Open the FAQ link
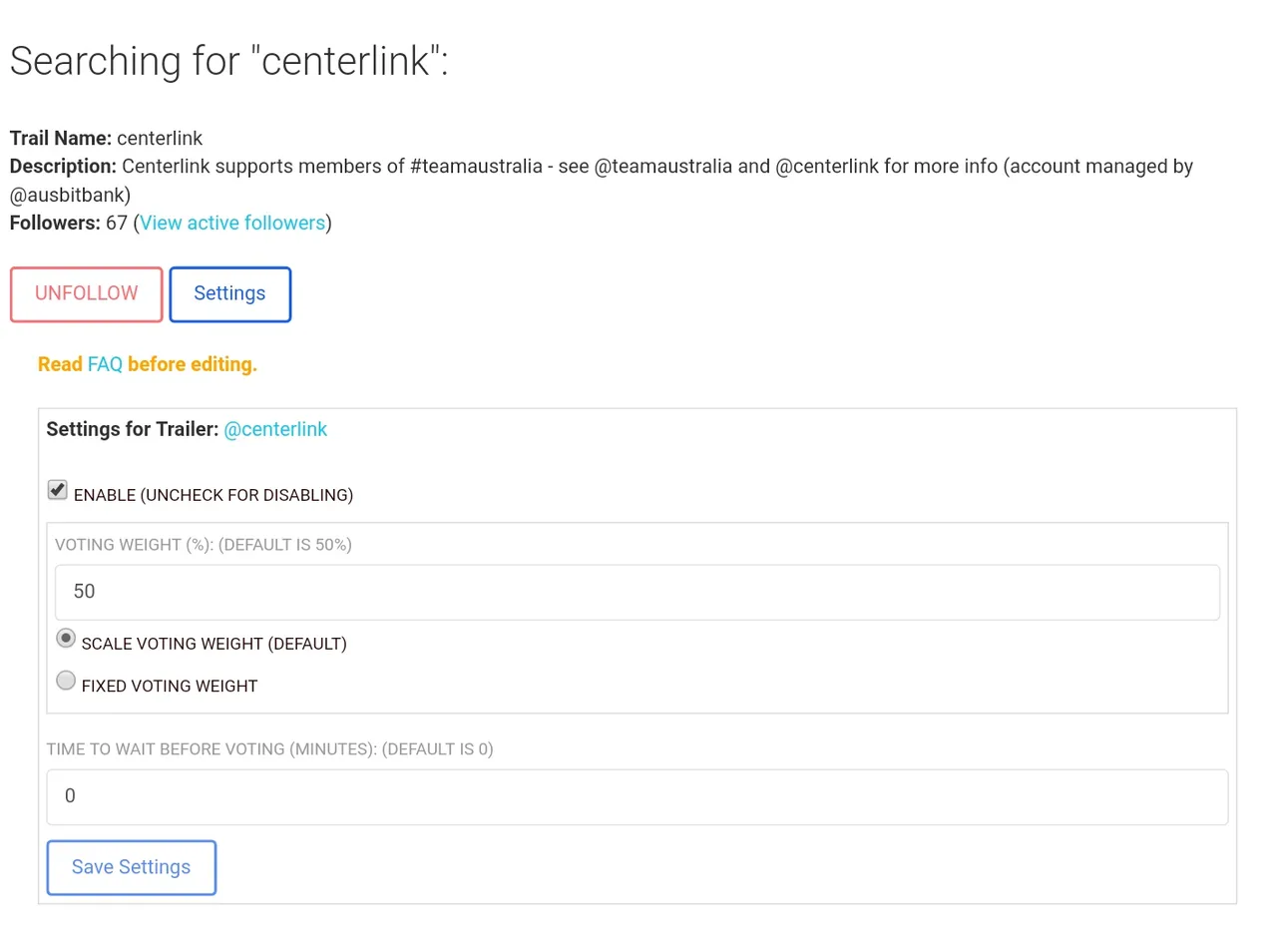 click(x=105, y=364)
